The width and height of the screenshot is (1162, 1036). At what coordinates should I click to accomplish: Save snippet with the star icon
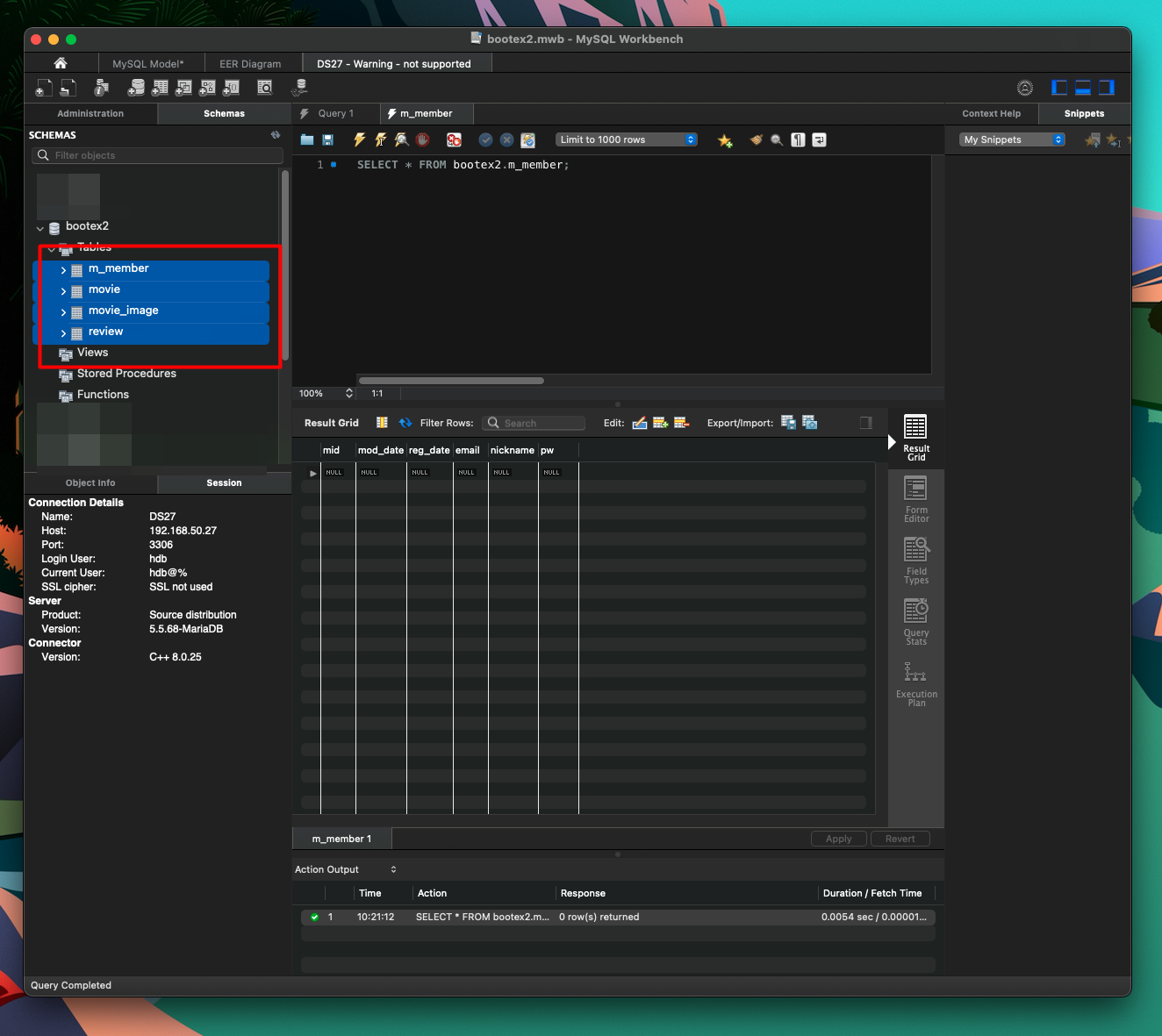(x=725, y=140)
